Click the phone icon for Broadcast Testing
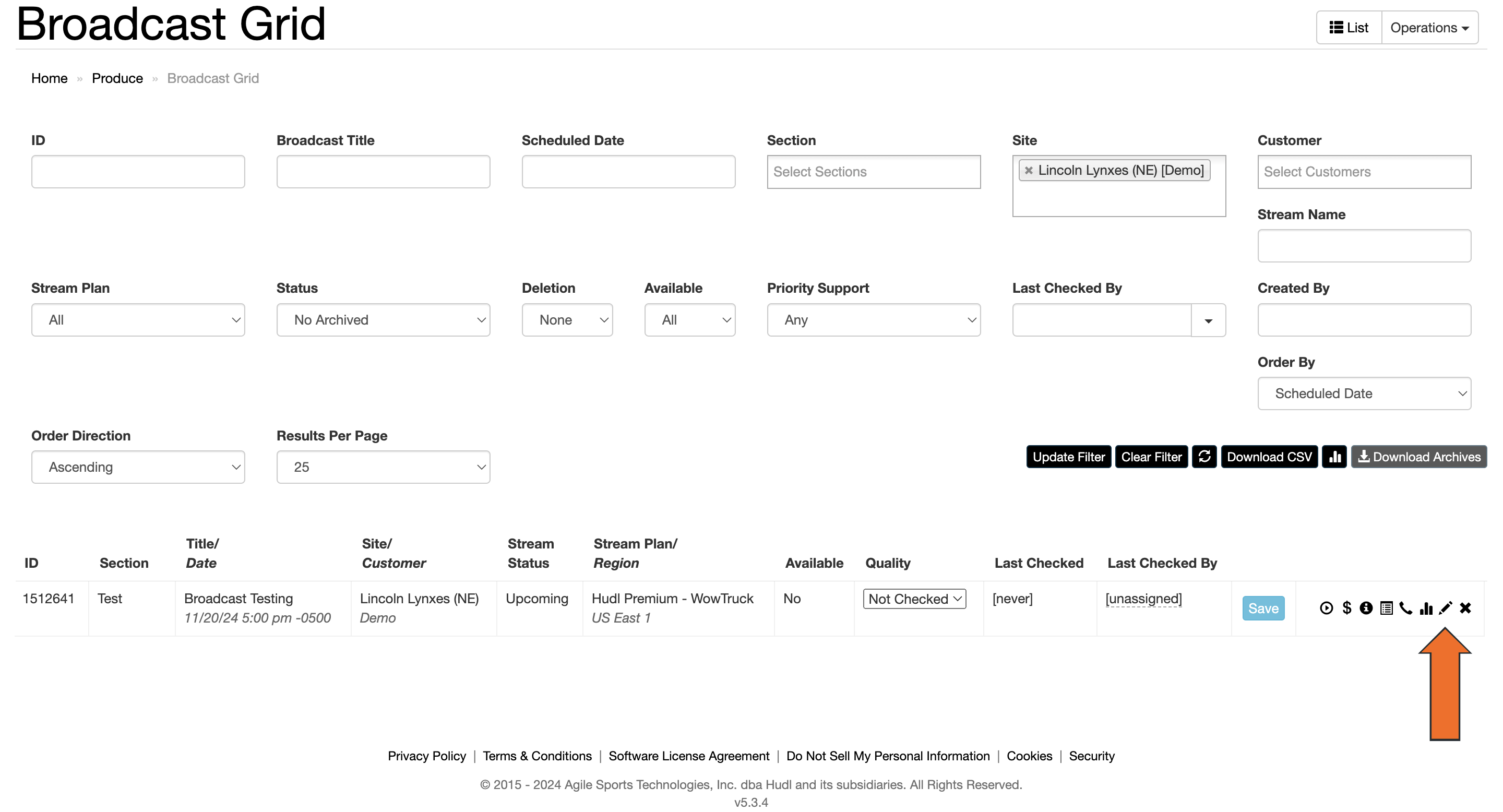1503x812 pixels. pyautogui.click(x=1406, y=608)
